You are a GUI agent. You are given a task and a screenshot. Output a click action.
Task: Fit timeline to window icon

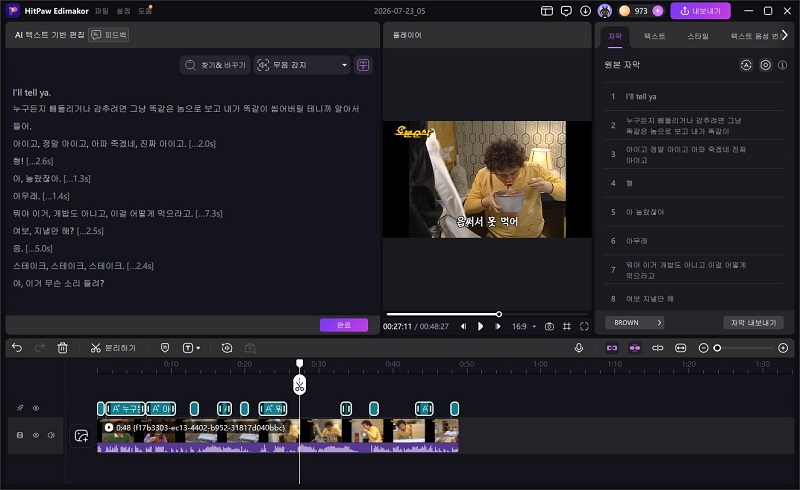[x=681, y=348]
